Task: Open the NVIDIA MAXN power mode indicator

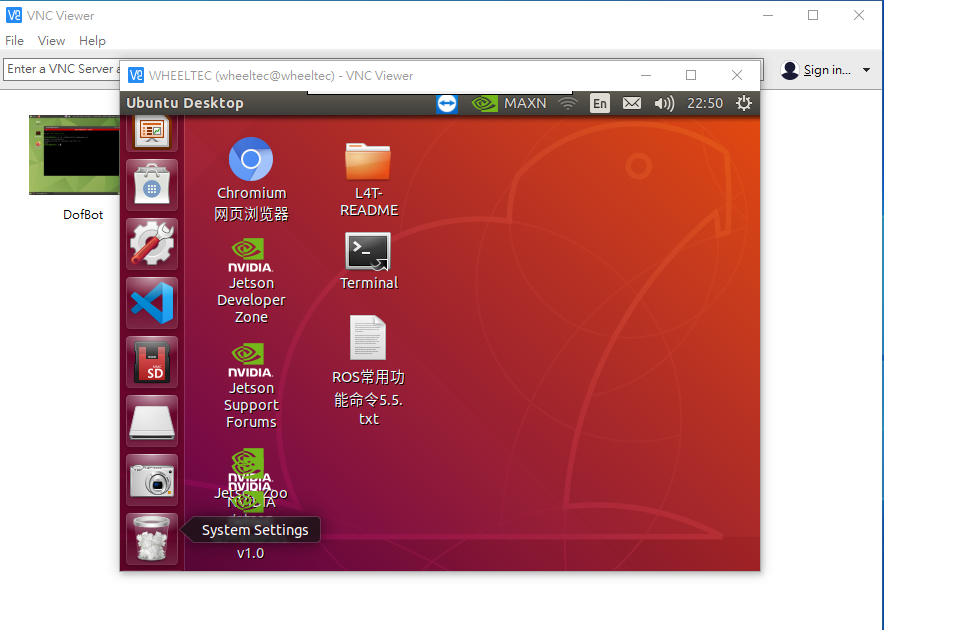Action: click(x=509, y=103)
